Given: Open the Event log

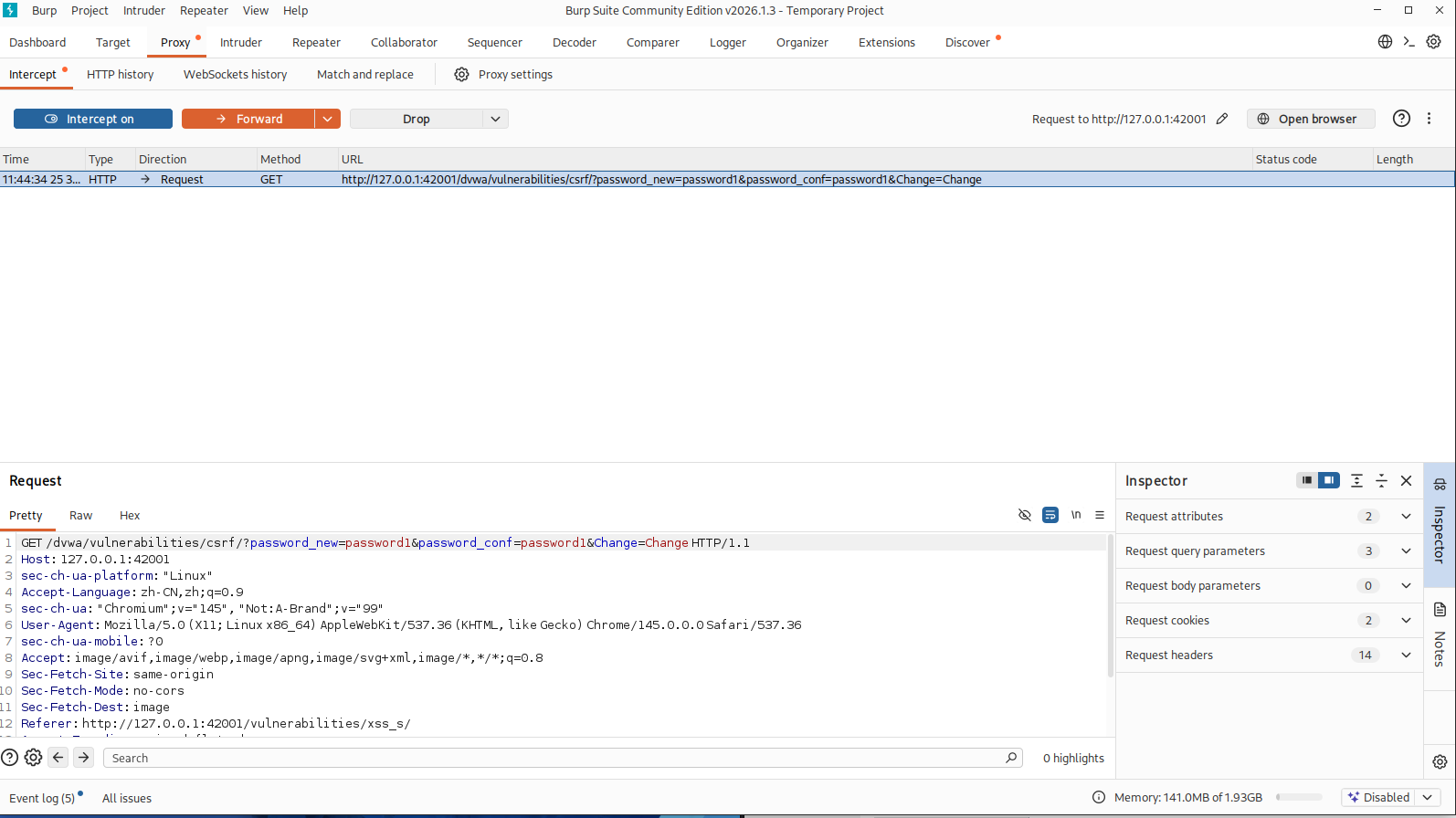Looking at the screenshot, I should click(x=42, y=798).
